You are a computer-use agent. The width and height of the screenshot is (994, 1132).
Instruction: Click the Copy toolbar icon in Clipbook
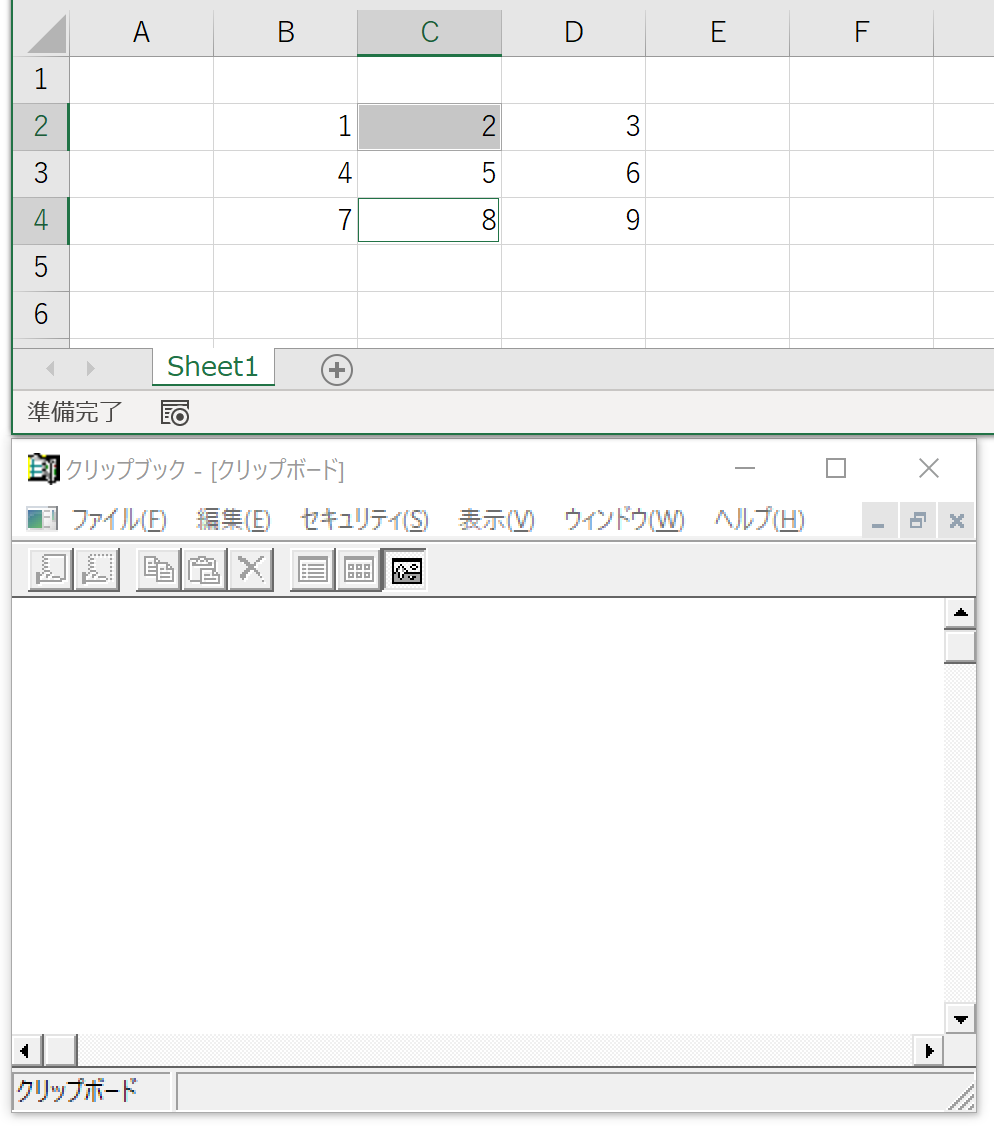click(x=159, y=570)
